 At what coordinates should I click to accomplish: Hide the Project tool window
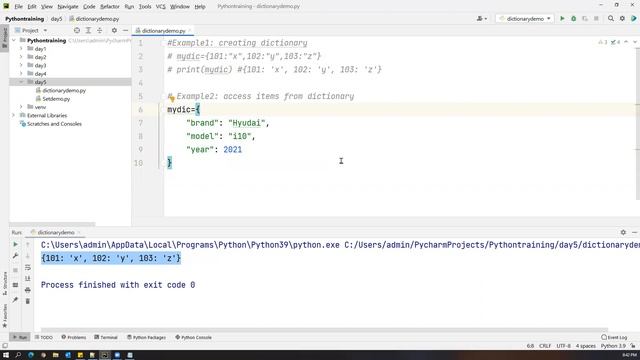pyautogui.click(x=125, y=31)
